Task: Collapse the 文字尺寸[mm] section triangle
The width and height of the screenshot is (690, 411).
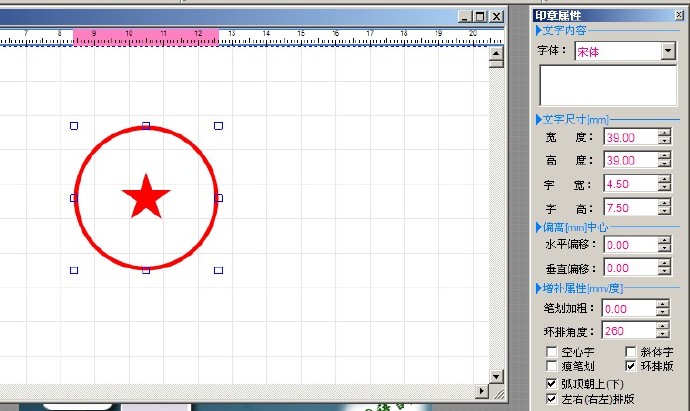Action: click(x=538, y=119)
